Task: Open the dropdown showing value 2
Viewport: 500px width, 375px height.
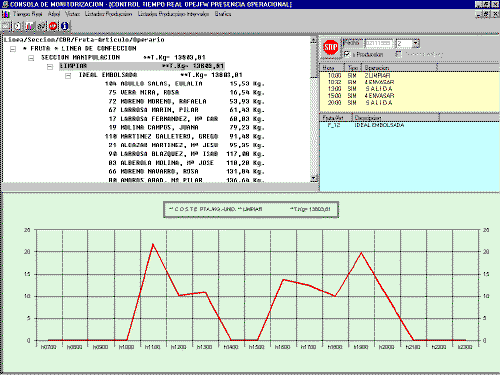Action: [415, 43]
